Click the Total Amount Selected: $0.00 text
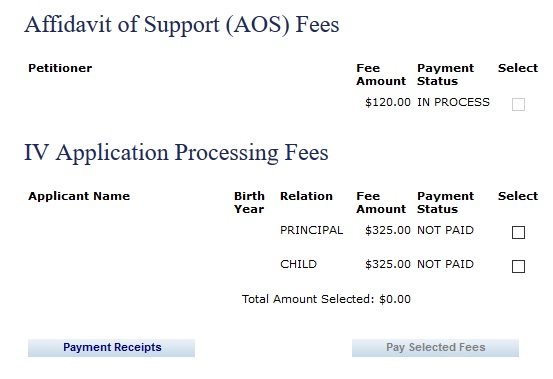Viewport: 553px width, 379px height. [x=326, y=299]
